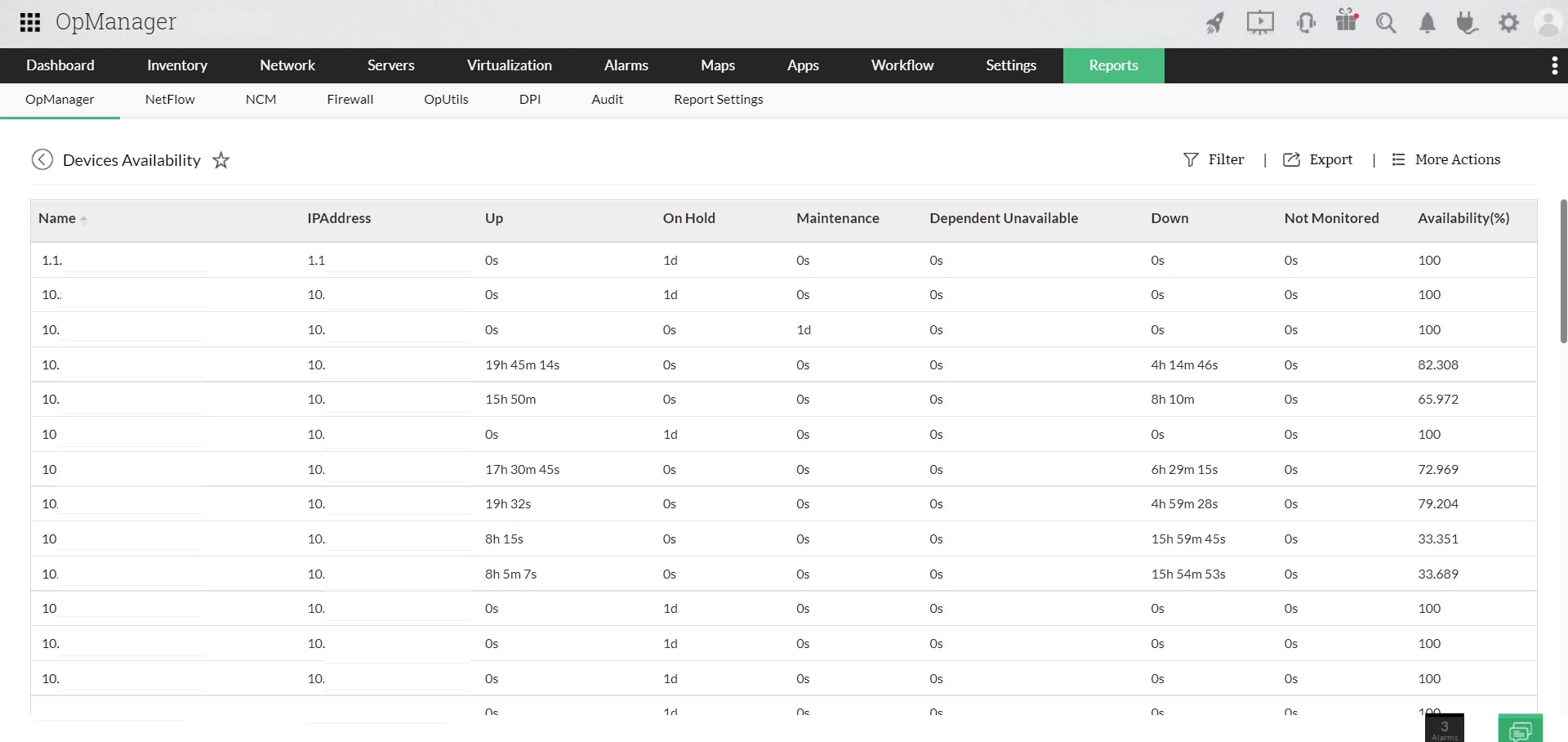Screen dimensions: 1568x742
Task: Open Settings with the gear icon
Action: point(1508,23)
